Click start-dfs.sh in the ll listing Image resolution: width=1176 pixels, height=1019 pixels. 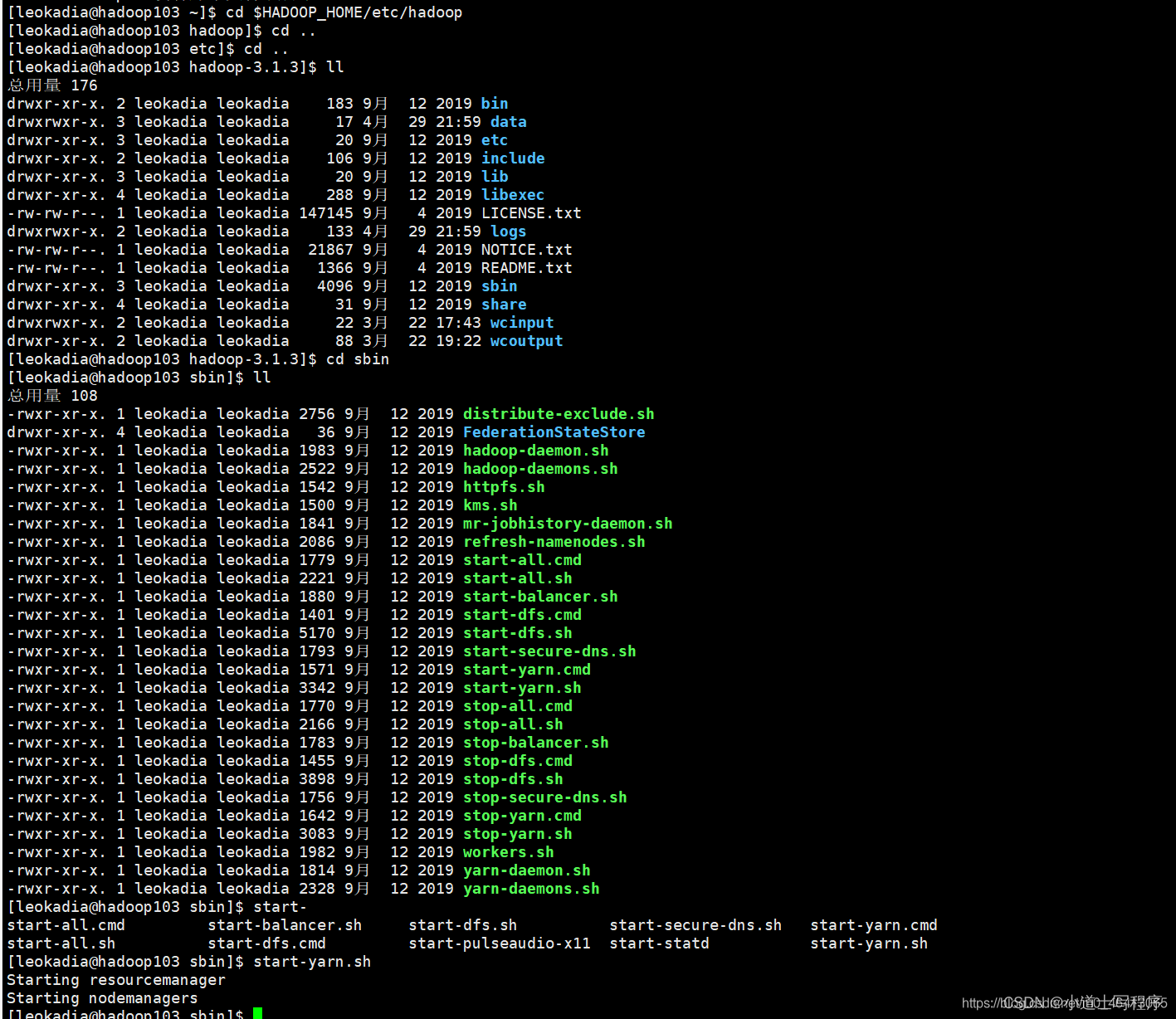(518, 633)
